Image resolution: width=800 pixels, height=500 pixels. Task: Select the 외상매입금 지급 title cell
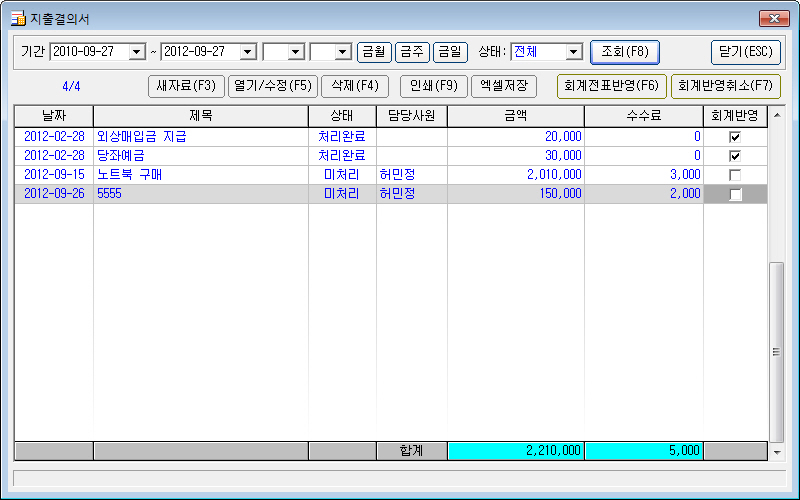pyautogui.click(x=201, y=137)
